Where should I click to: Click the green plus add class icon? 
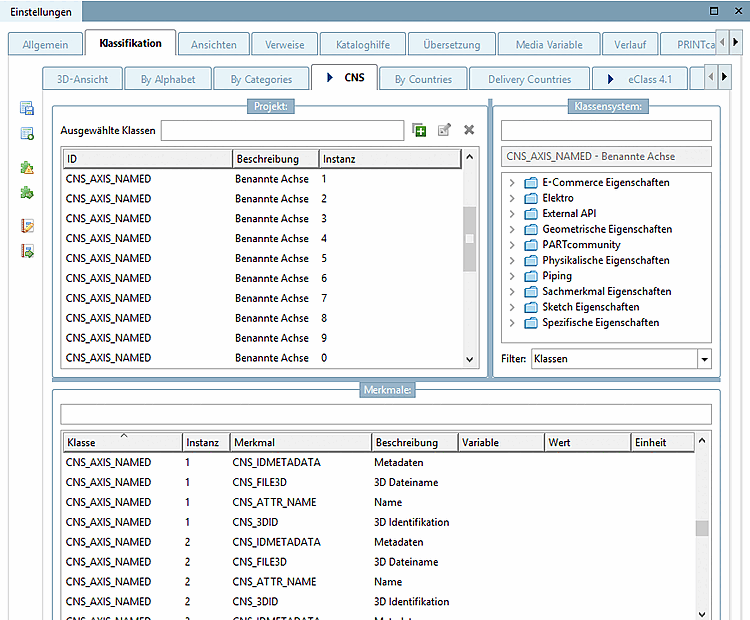pos(419,130)
